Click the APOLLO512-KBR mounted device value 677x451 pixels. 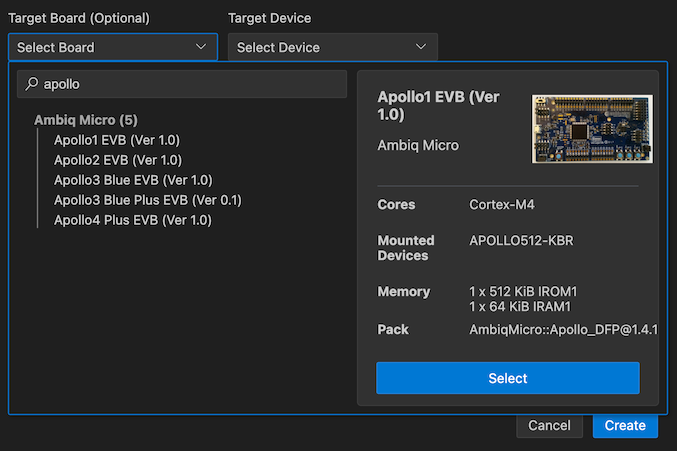pos(521,240)
